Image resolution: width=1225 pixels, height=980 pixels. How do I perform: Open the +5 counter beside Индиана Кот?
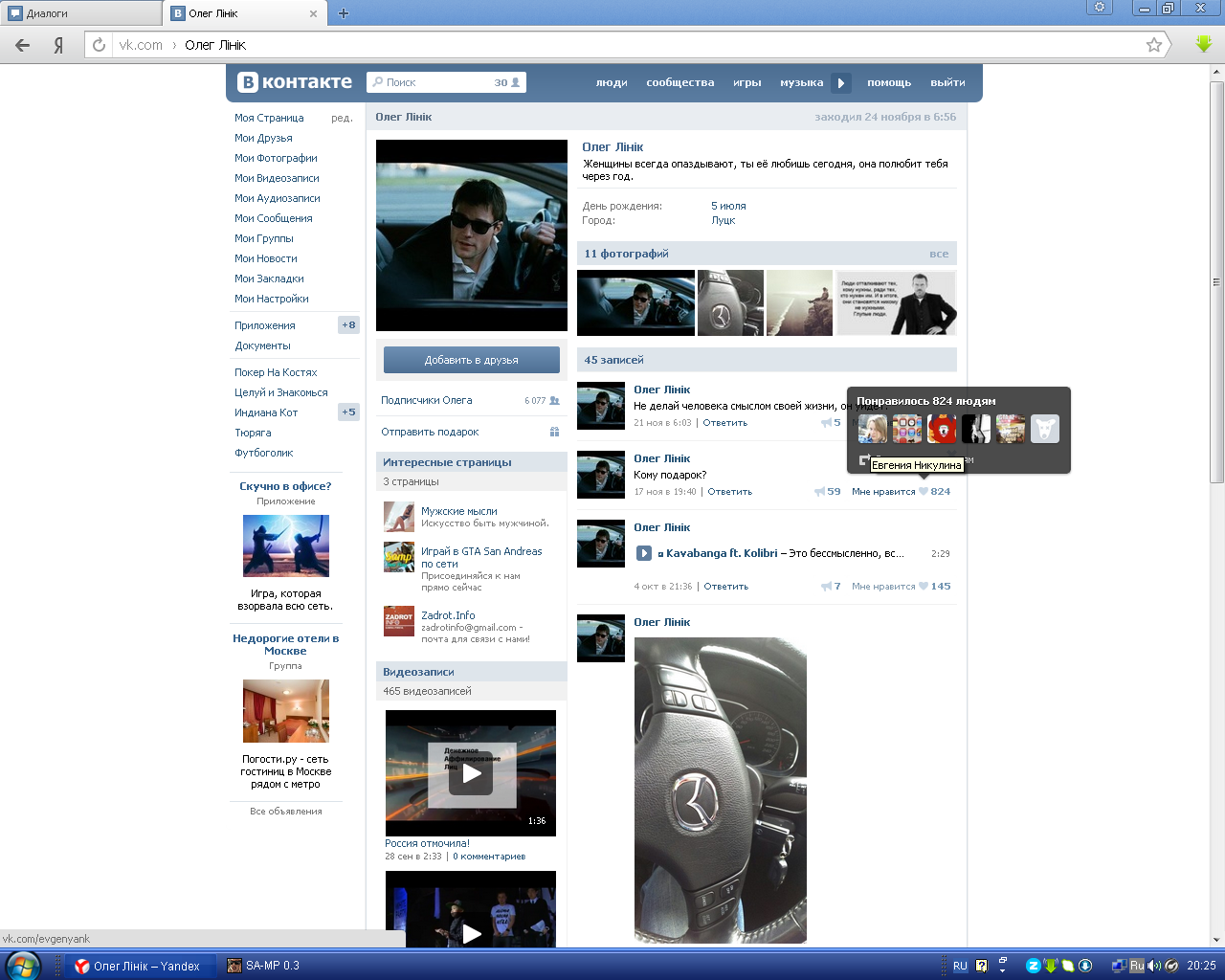point(348,412)
